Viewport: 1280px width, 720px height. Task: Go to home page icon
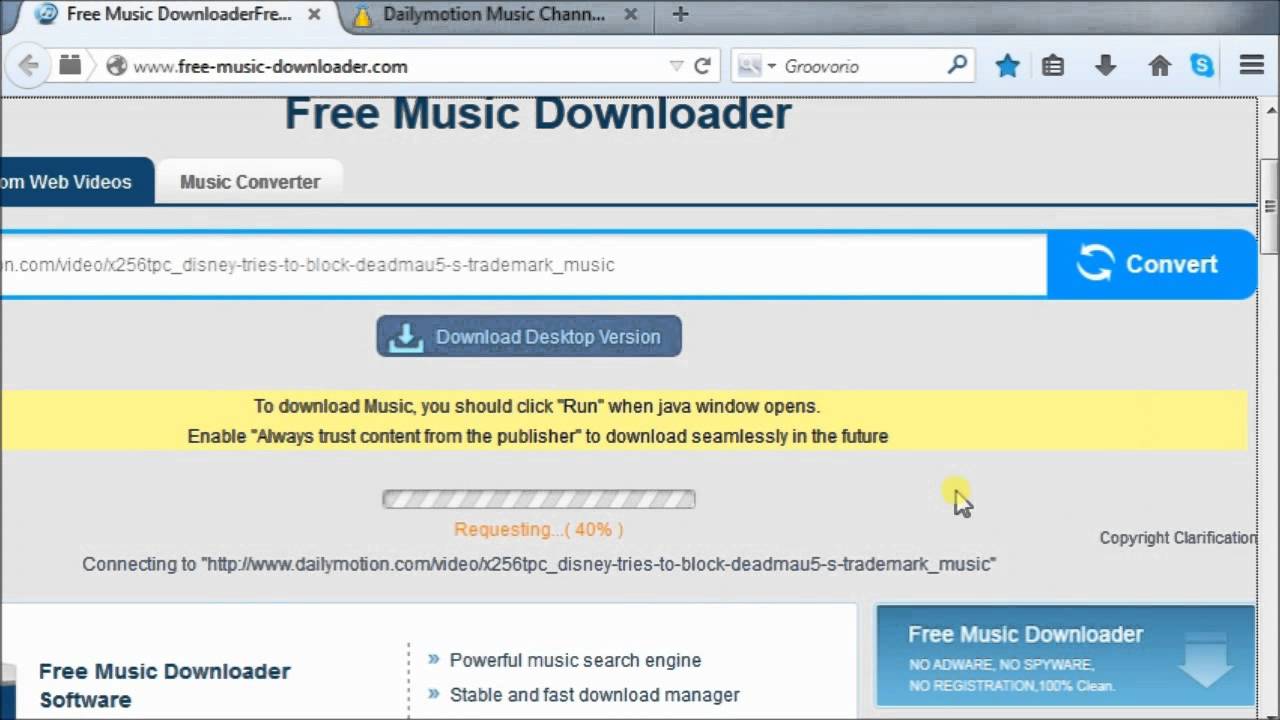[x=1159, y=66]
